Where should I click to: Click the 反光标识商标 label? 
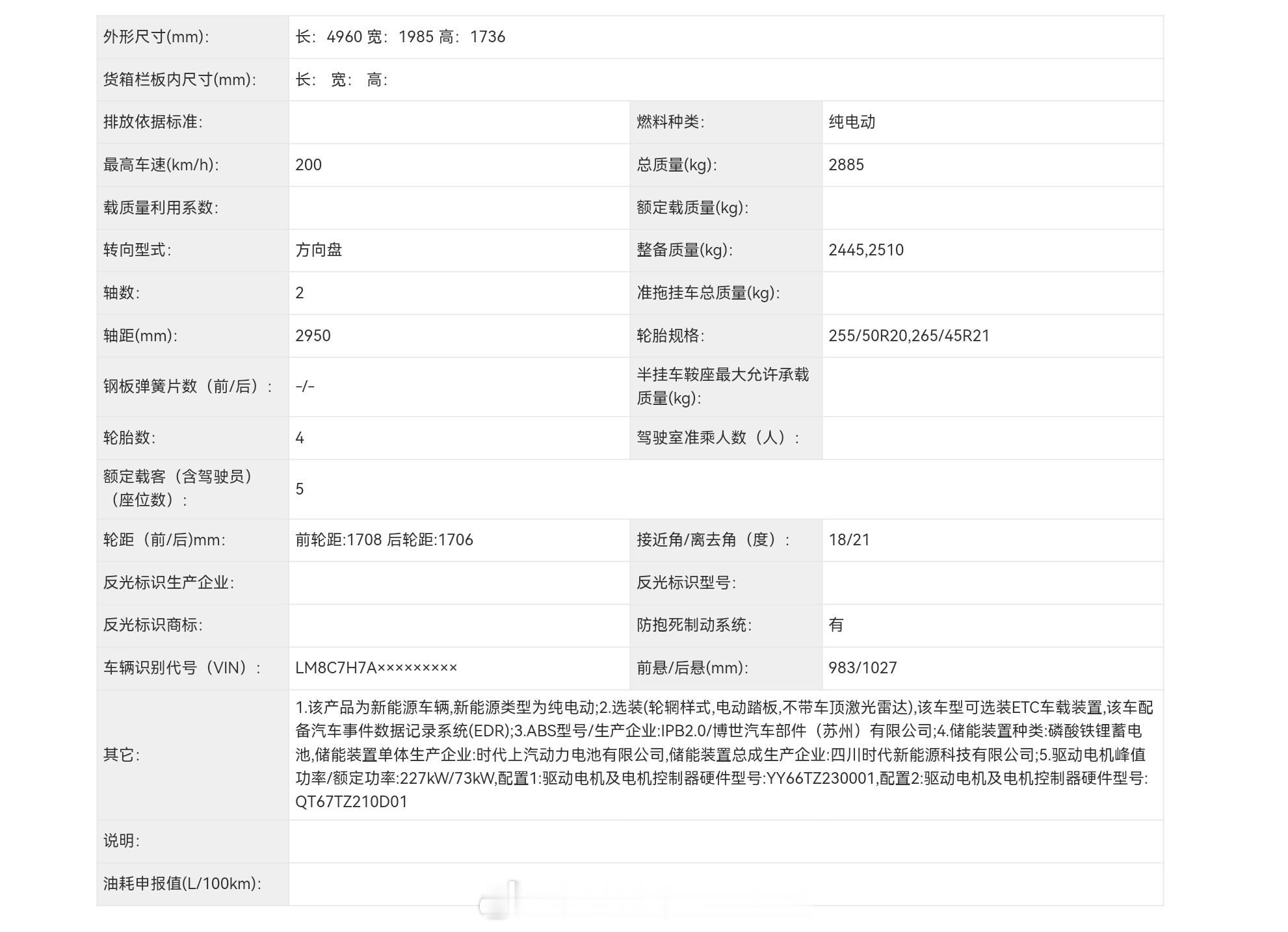pyautogui.click(x=153, y=625)
